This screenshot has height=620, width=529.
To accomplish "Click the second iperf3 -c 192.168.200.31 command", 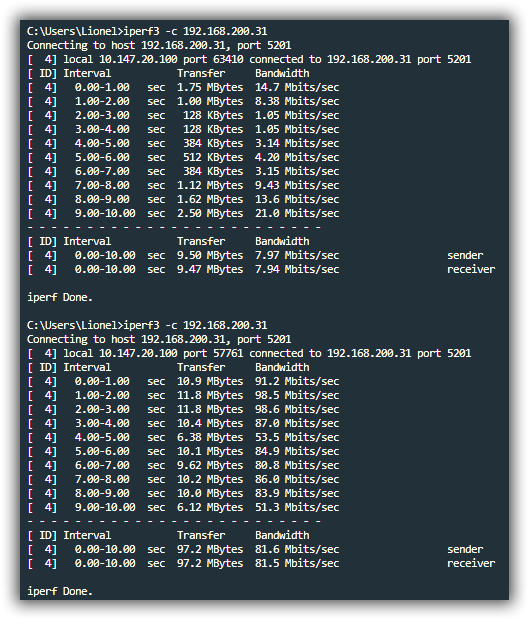I will (x=195, y=325).
